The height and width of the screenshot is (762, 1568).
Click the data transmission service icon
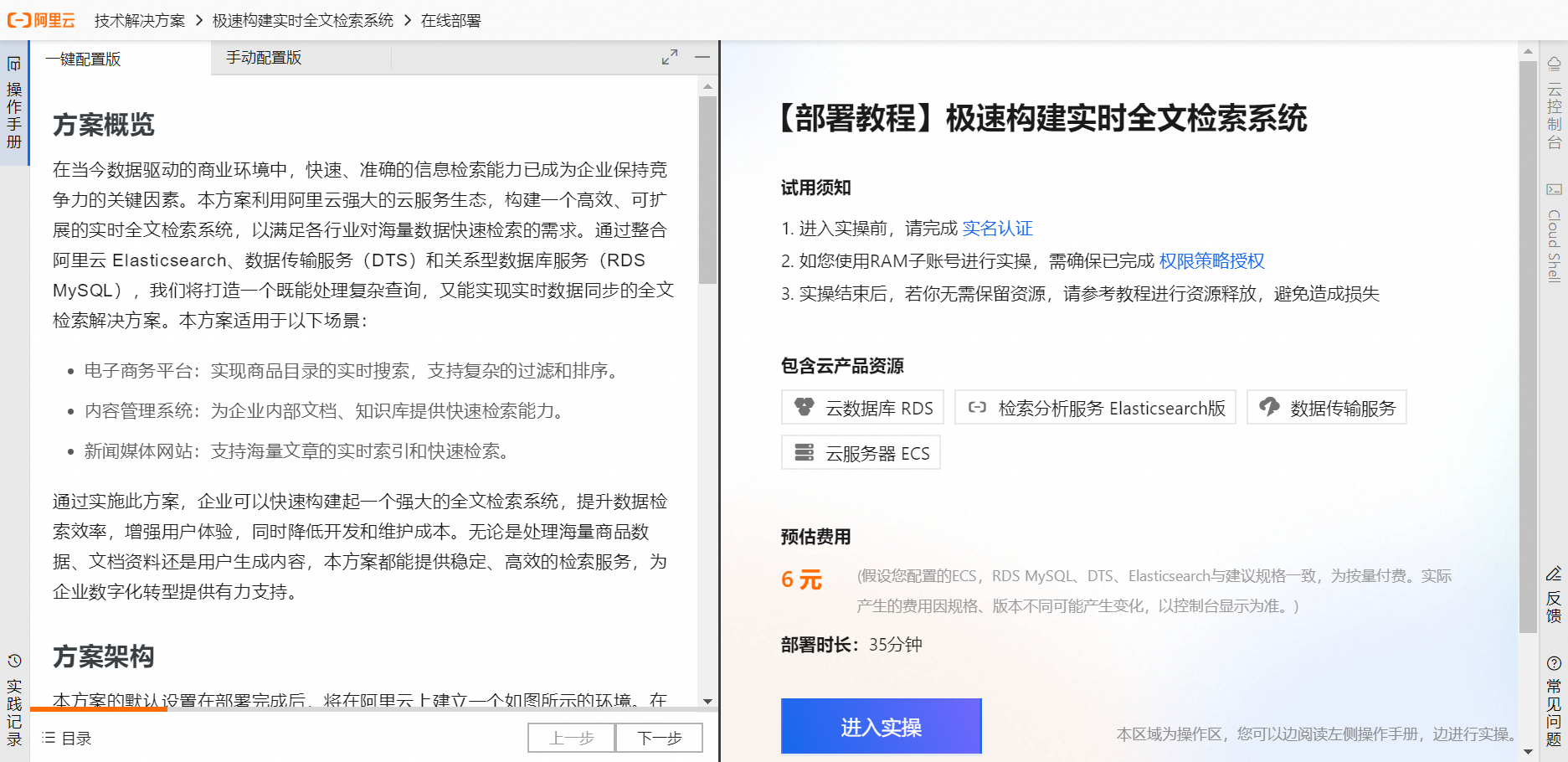[1270, 407]
